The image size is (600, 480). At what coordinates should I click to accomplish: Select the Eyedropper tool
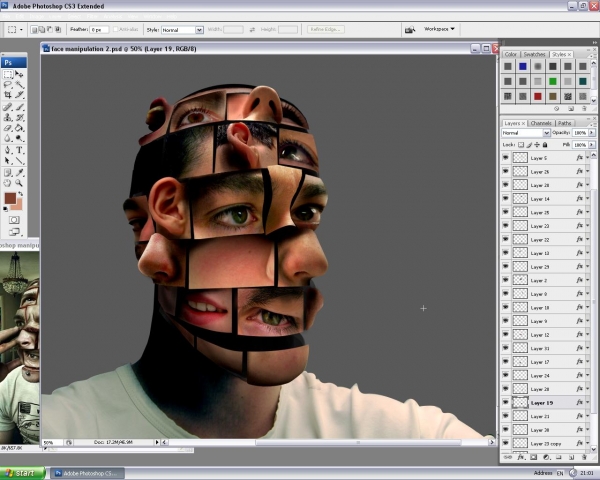(x=19, y=173)
